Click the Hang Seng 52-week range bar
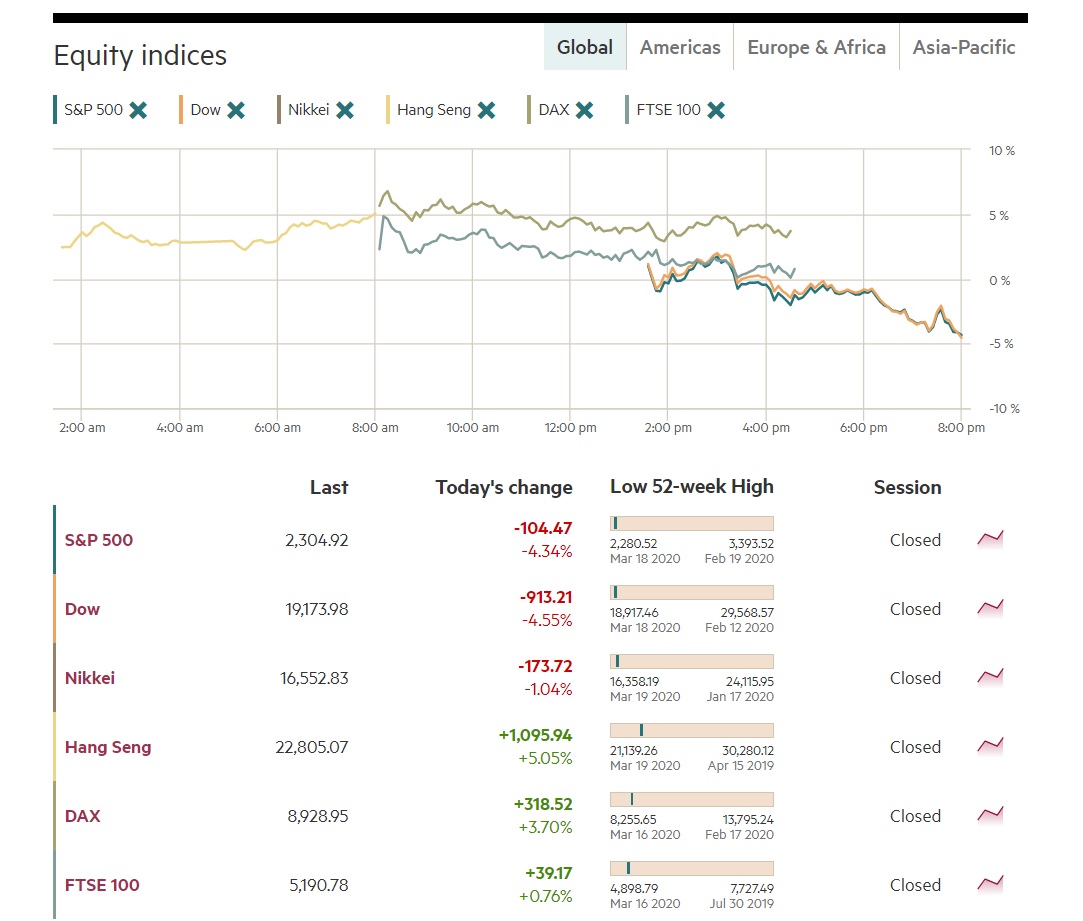The width and height of the screenshot is (1083, 921). point(691,730)
